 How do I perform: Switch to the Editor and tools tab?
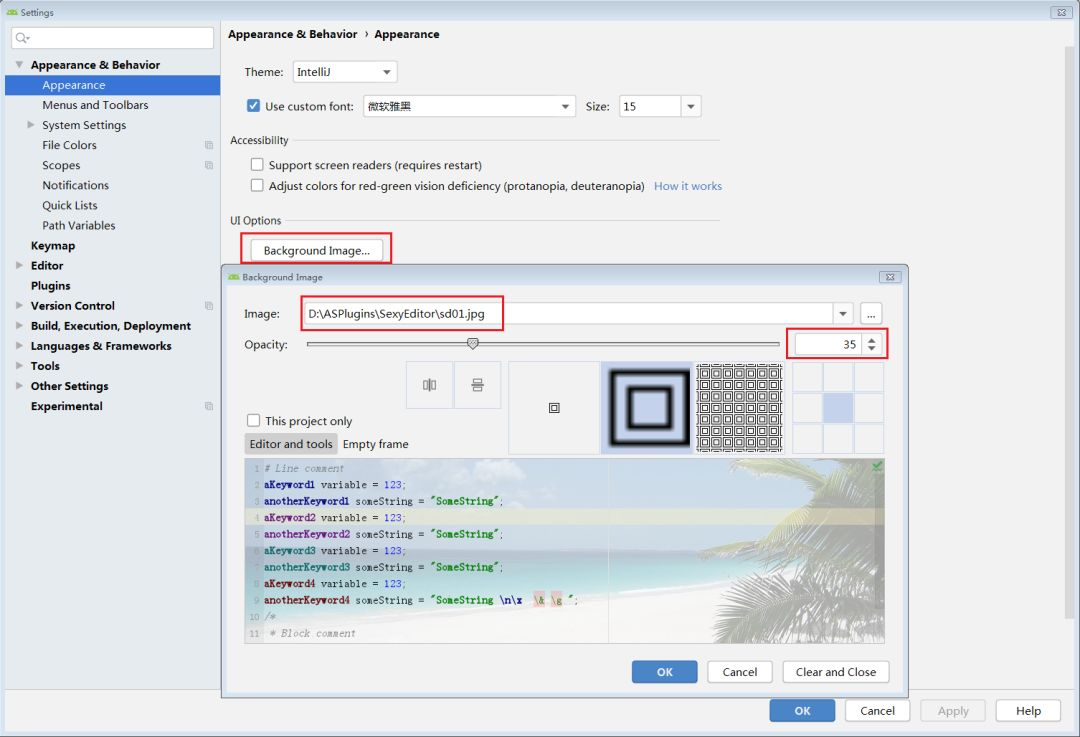pos(291,444)
